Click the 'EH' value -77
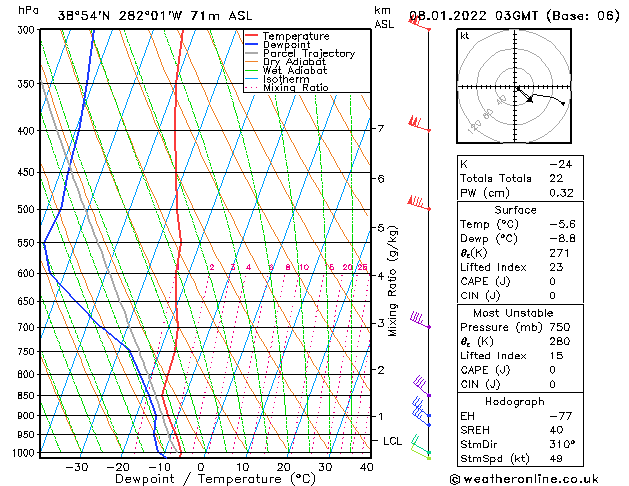 [560, 416]
